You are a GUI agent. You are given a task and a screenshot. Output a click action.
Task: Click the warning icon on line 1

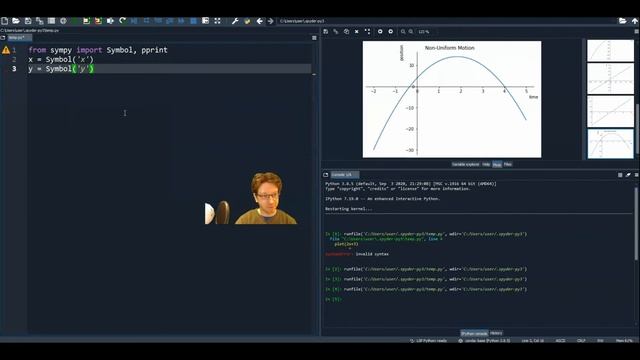pos(6,50)
